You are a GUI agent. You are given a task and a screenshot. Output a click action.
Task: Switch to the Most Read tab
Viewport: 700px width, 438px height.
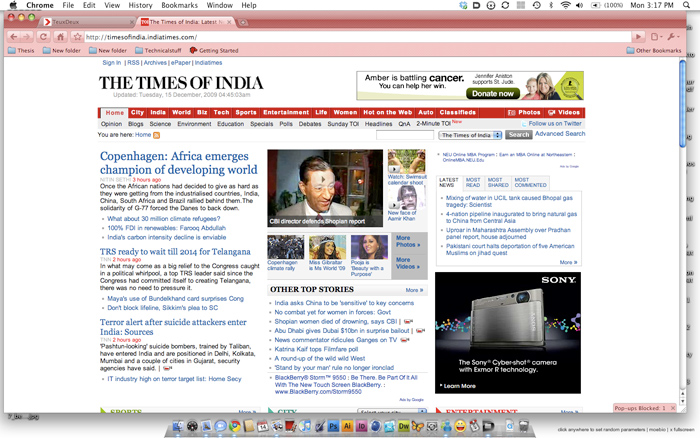click(x=473, y=182)
